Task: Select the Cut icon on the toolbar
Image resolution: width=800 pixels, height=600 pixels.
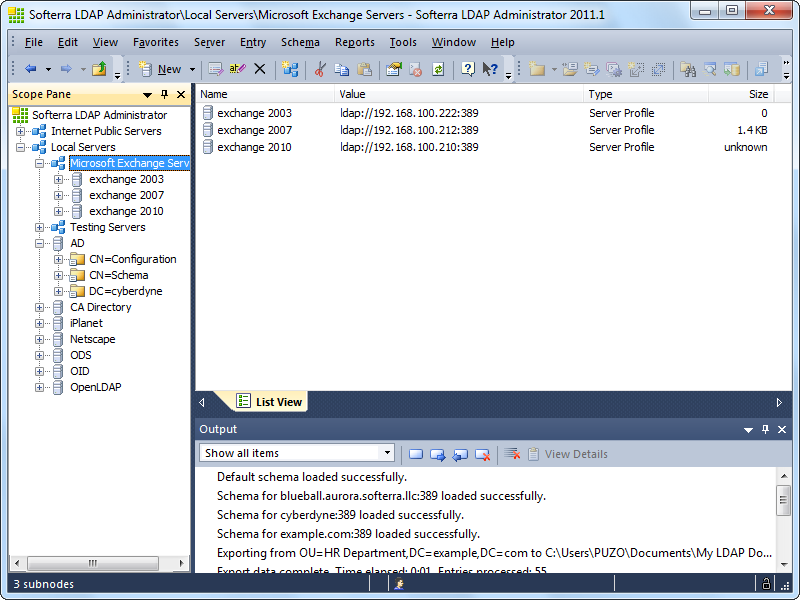Action: 319,69
